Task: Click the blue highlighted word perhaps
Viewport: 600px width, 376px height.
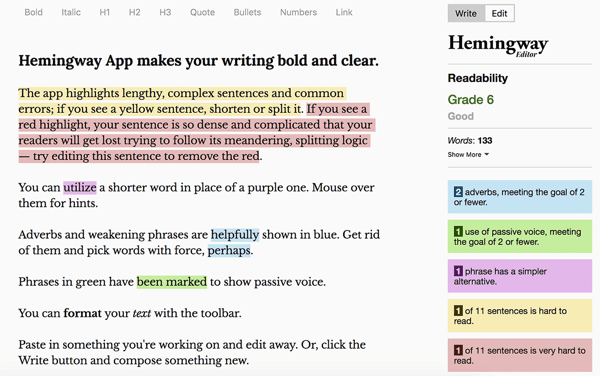Action: coord(229,251)
